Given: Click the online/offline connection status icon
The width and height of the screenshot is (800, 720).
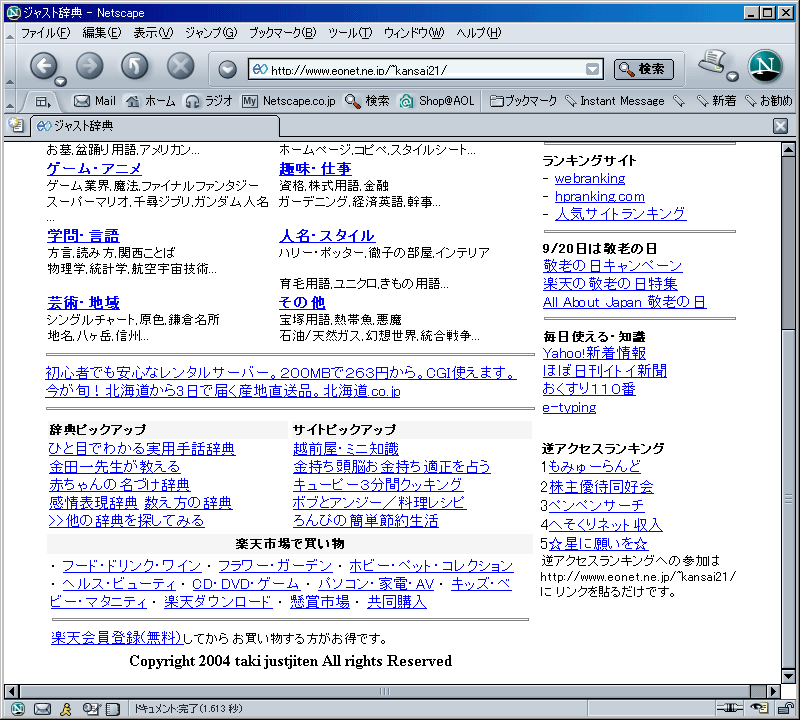Looking at the screenshot, I should [729, 708].
